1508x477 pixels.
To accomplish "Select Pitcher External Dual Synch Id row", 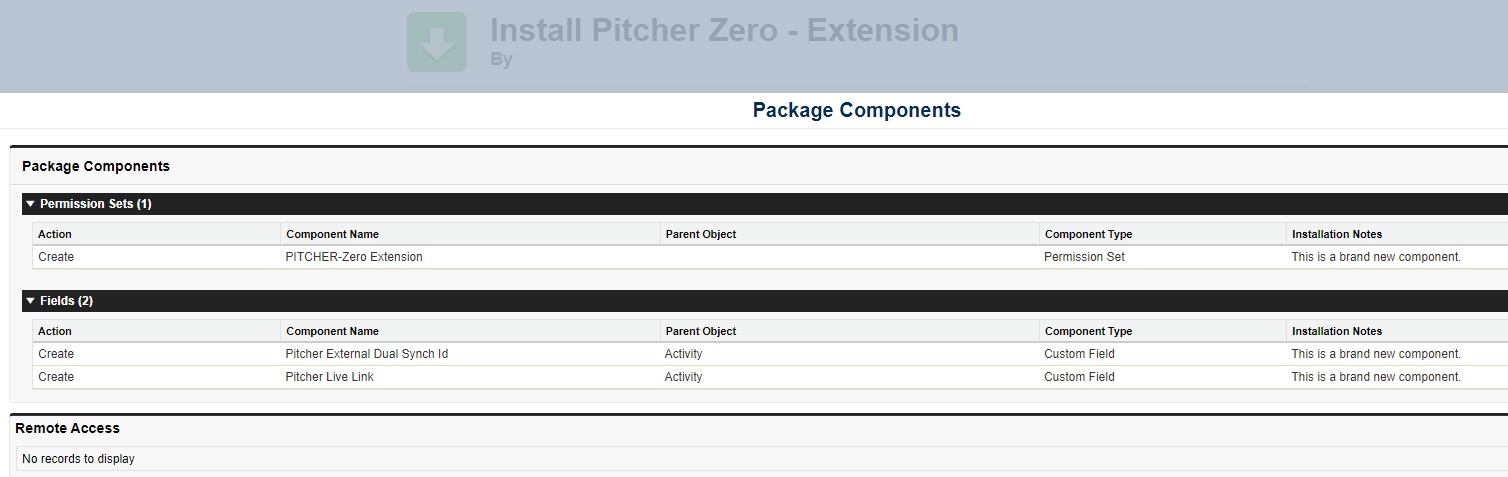I will tap(366, 354).
